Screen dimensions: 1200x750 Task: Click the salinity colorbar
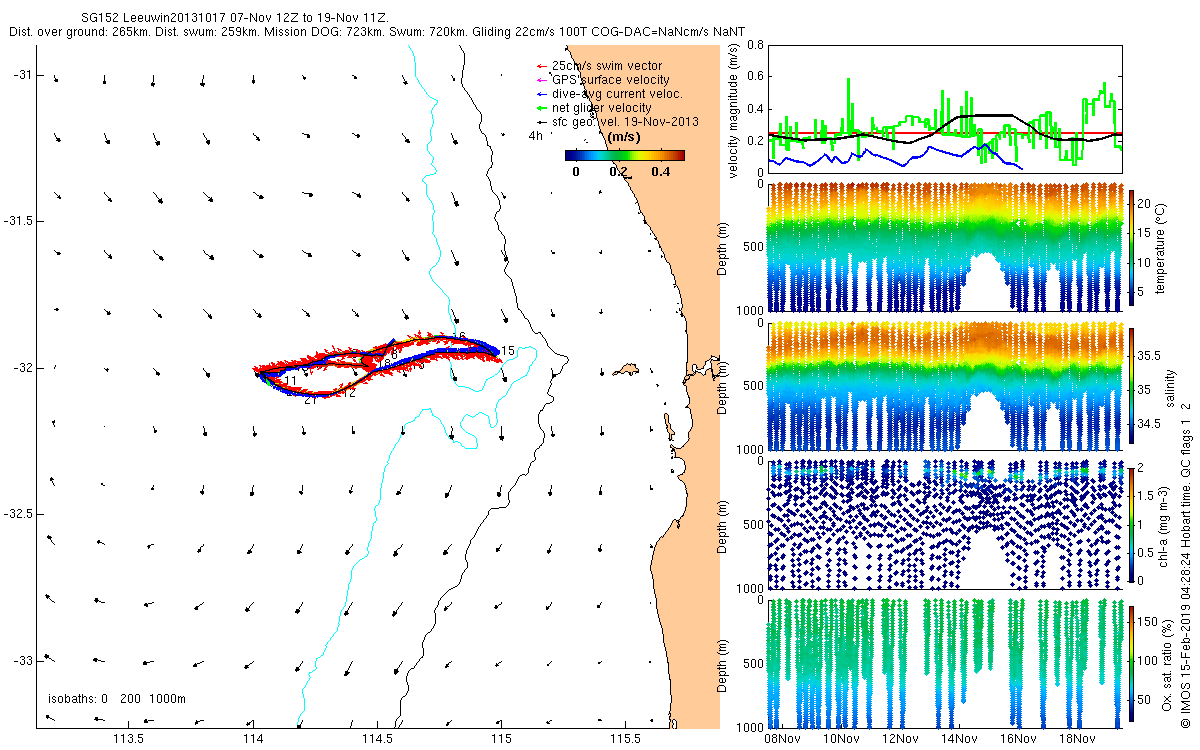tap(1132, 387)
